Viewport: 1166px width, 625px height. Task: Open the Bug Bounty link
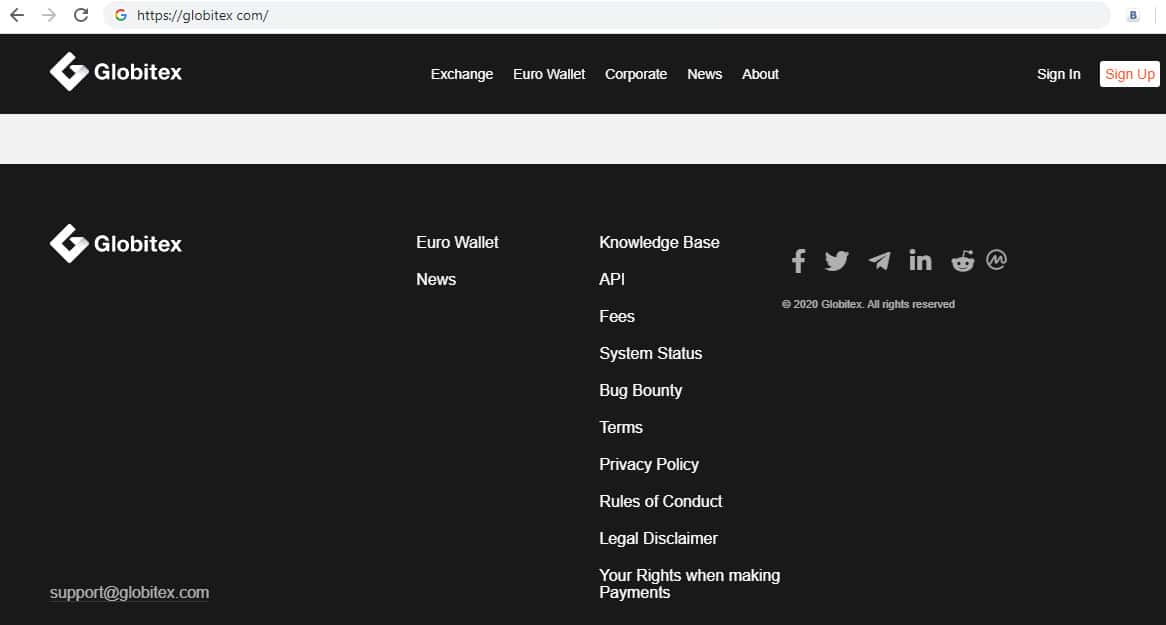coord(640,391)
